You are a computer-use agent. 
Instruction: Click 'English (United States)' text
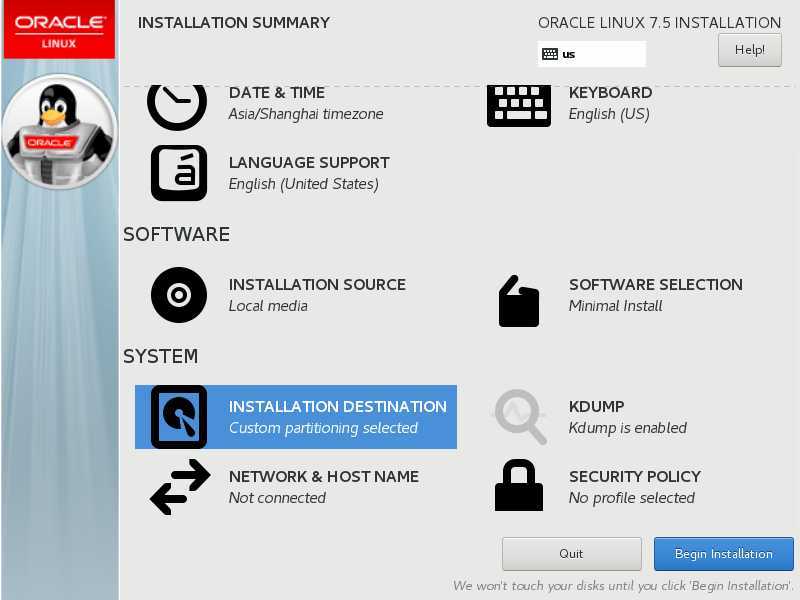pyautogui.click(x=304, y=184)
